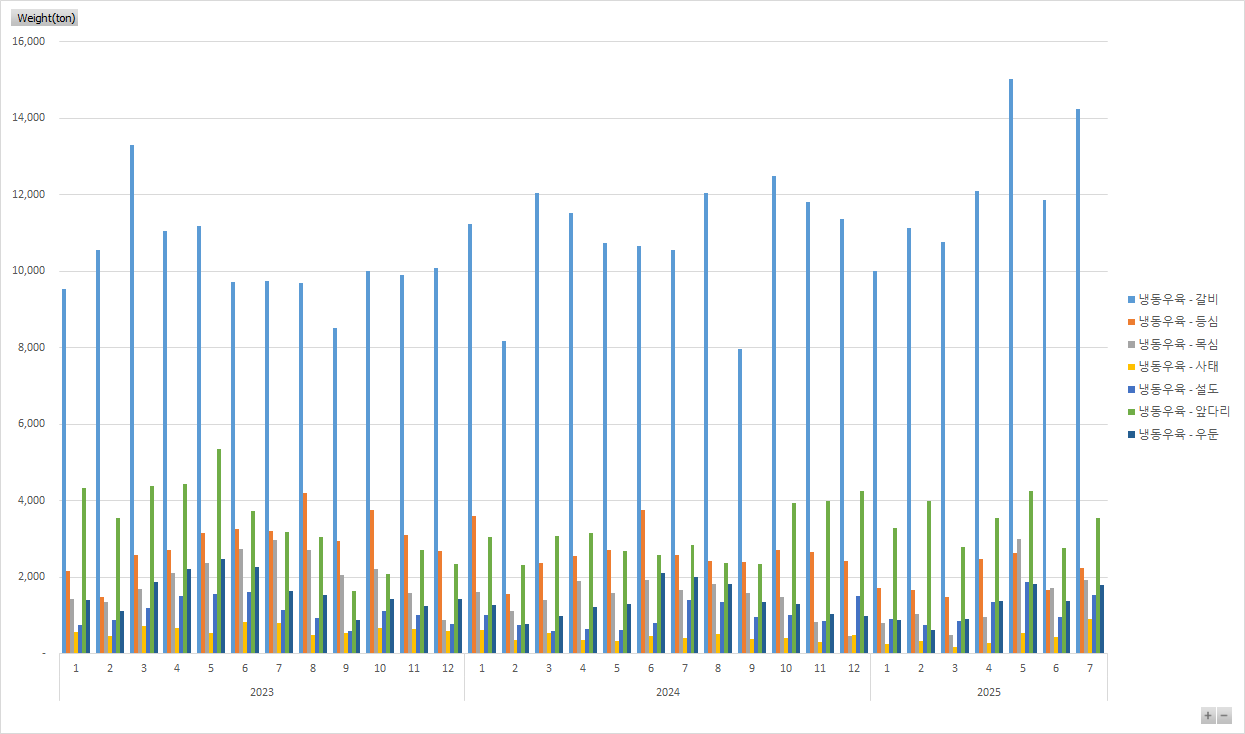Click the 4,000 value axis label
The height and width of the screenshot is (734, 1245).
[x=32, y=500]
